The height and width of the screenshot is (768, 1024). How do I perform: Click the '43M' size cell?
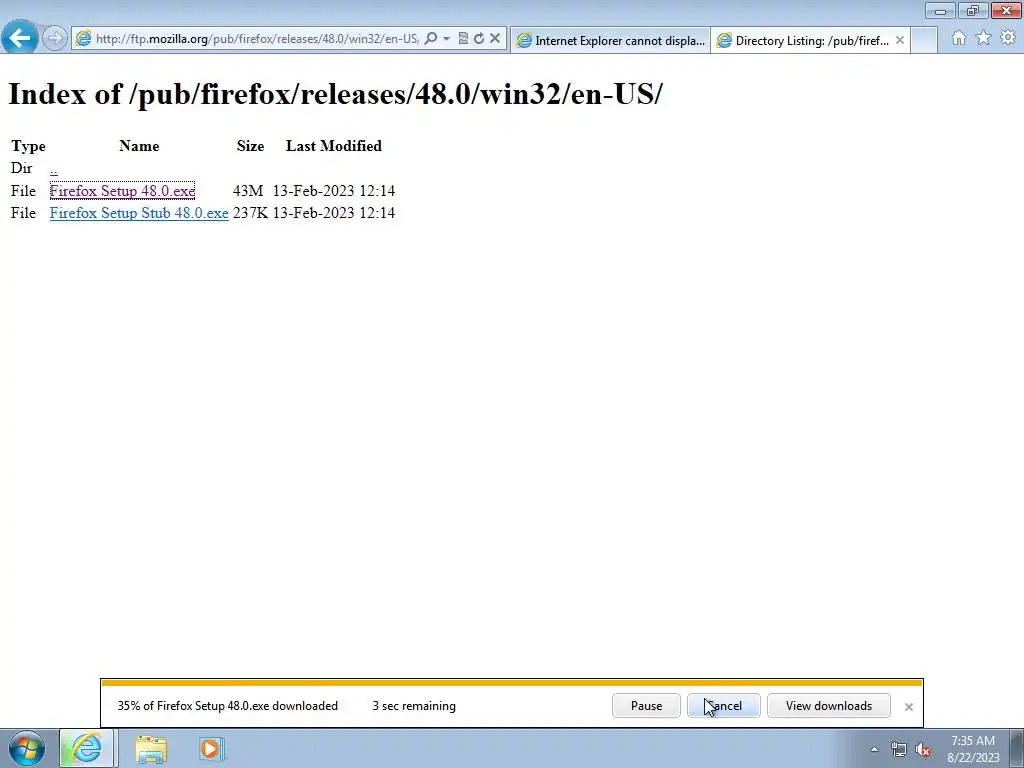248,191
